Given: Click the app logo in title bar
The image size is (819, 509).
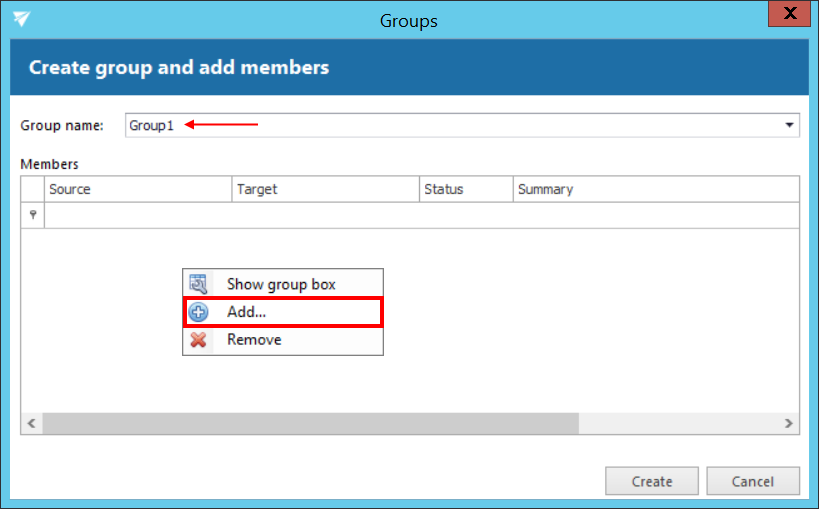Looking at the screenshot, I should pyautogui.click(x=21, y=19).
